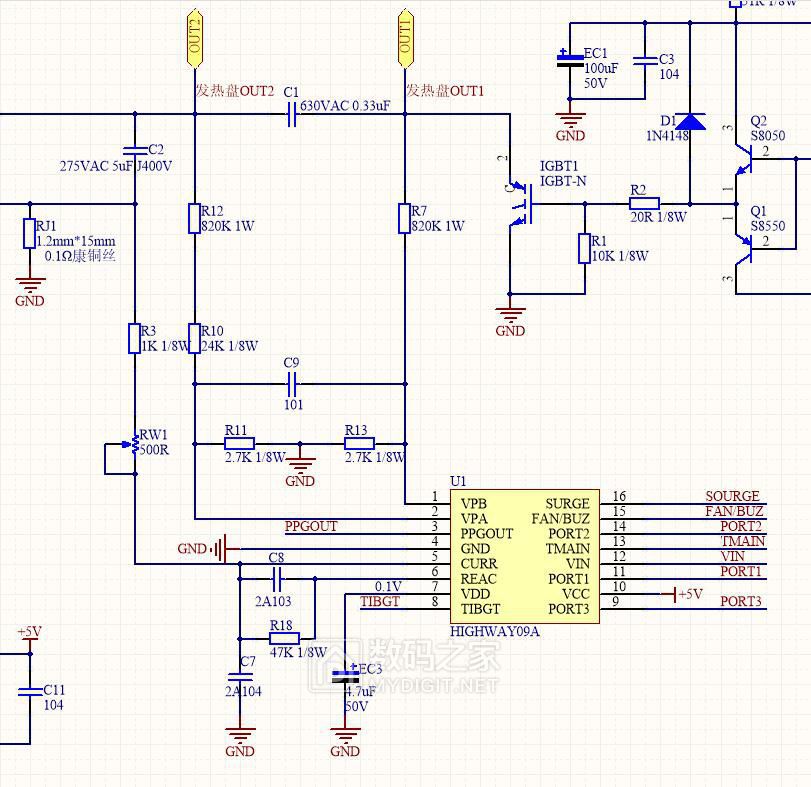Image resolution: width=811 pixels, height=787 pixels.
Task: Select the FAN/BUZ net label
Action: pos(734,511)
